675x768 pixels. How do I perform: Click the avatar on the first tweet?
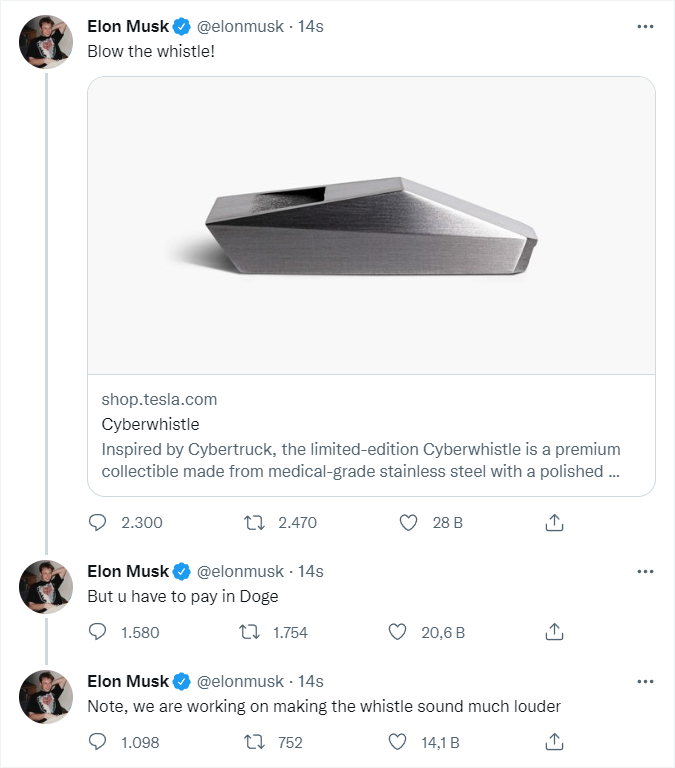47,42
